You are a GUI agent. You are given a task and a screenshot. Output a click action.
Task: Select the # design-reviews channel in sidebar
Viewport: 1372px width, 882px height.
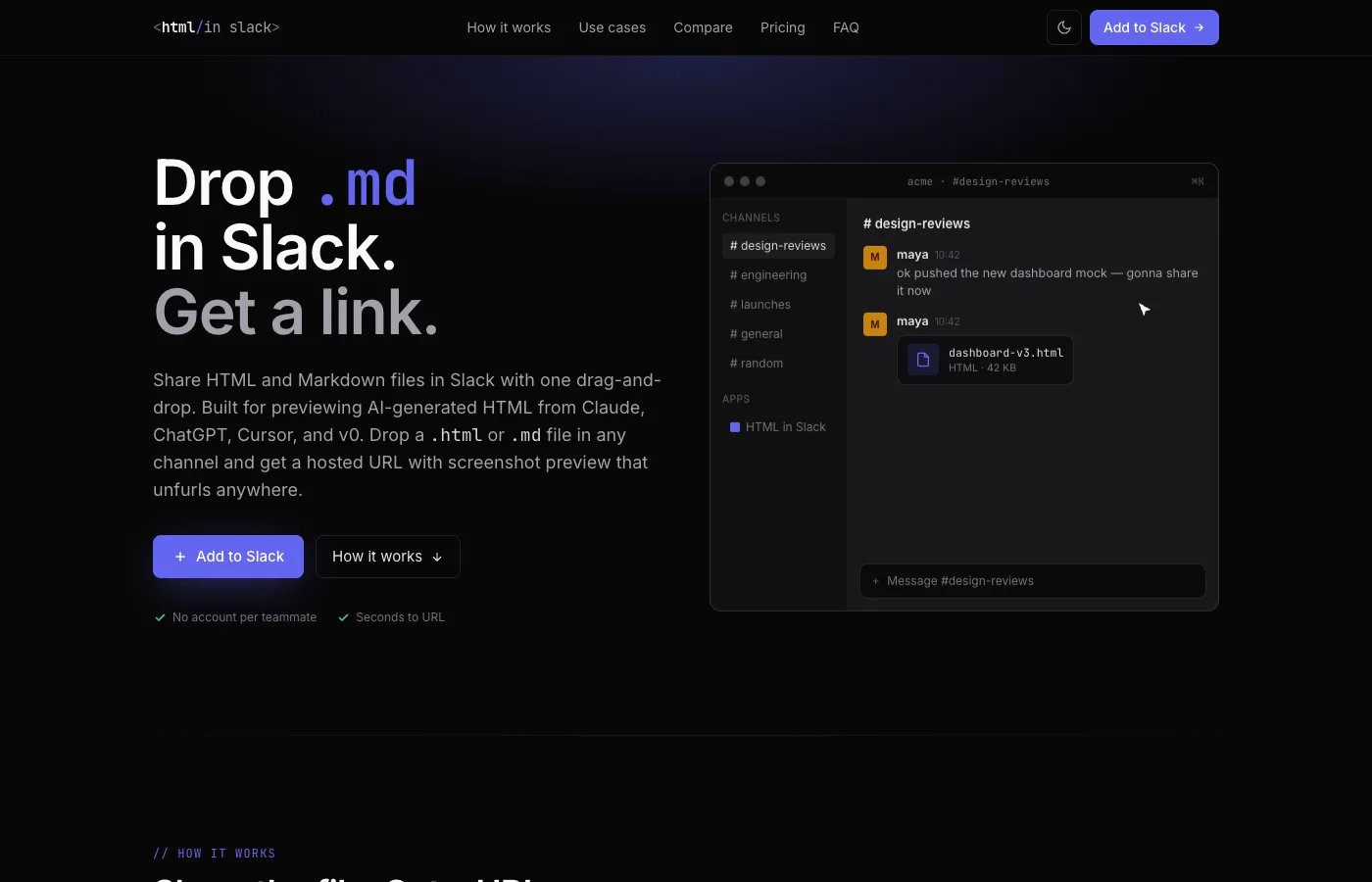778,246
